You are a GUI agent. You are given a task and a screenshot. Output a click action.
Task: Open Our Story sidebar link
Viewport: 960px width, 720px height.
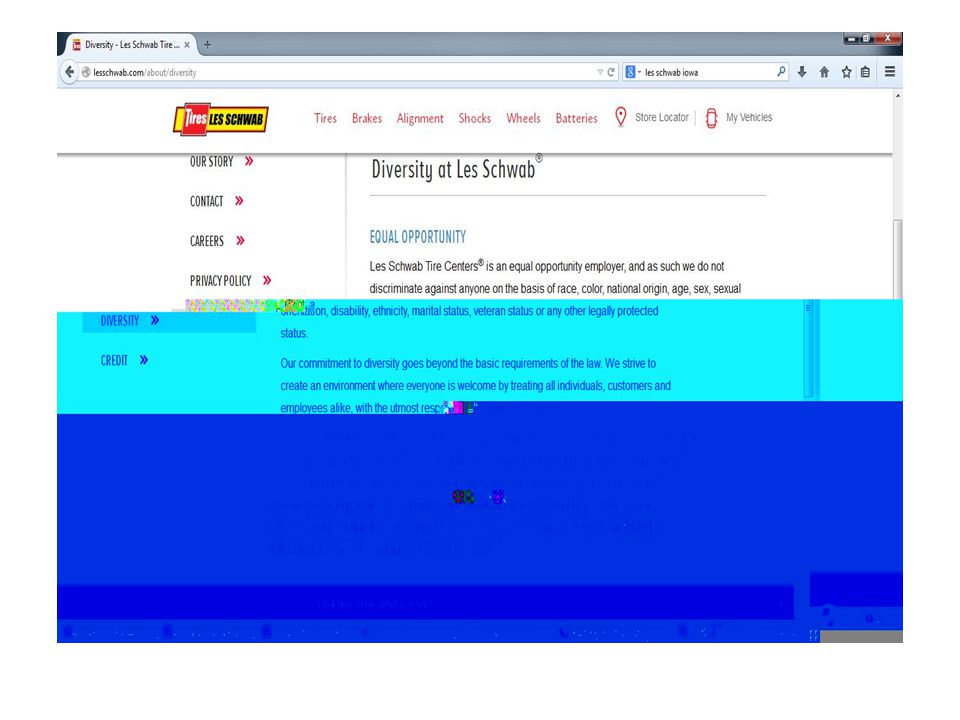click(211, 162)
